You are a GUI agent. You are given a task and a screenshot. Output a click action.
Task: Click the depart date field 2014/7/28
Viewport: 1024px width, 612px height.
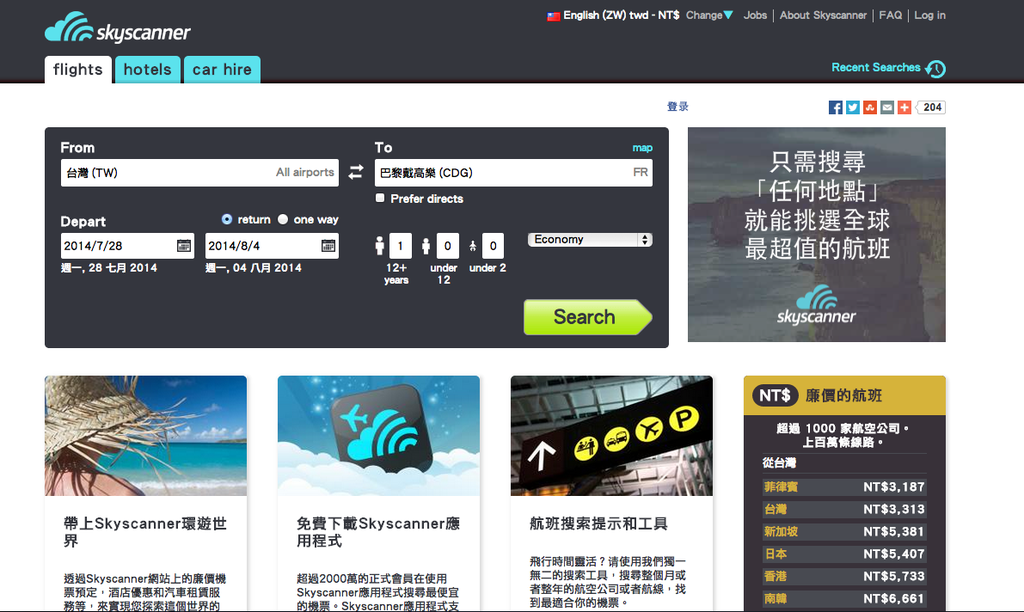[127, 246]
